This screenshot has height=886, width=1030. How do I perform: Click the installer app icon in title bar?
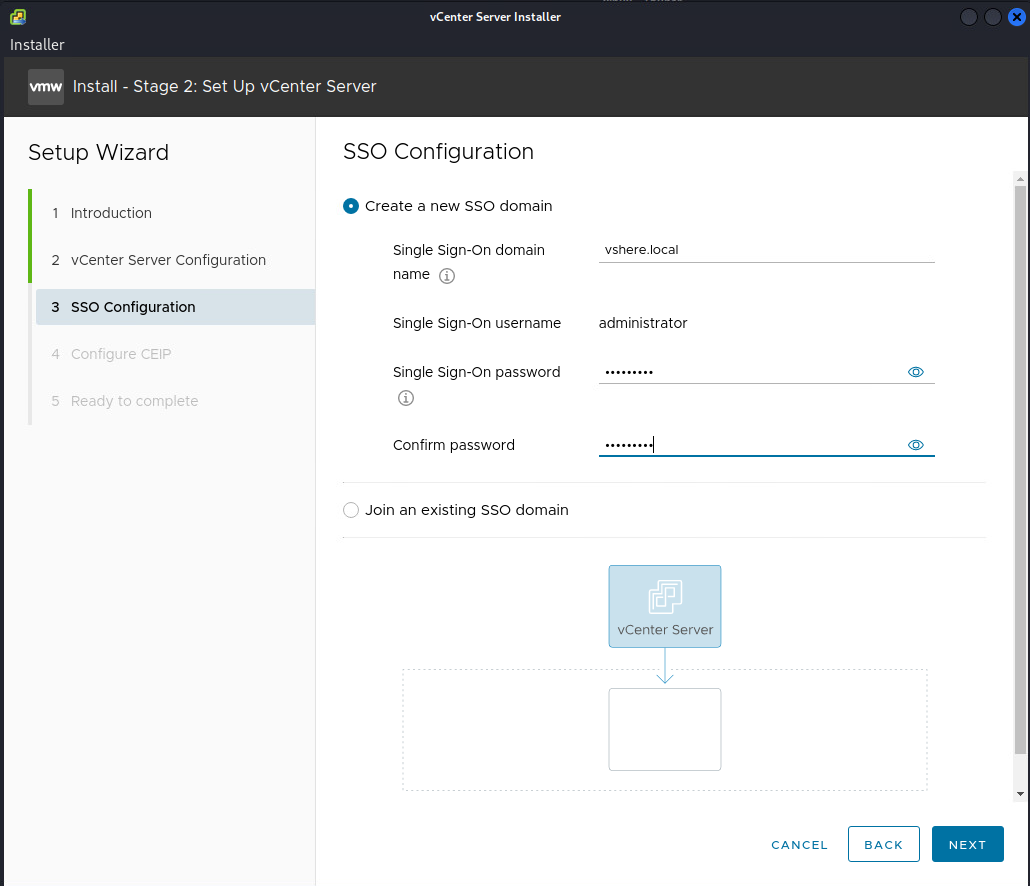[x=17, y=17]
